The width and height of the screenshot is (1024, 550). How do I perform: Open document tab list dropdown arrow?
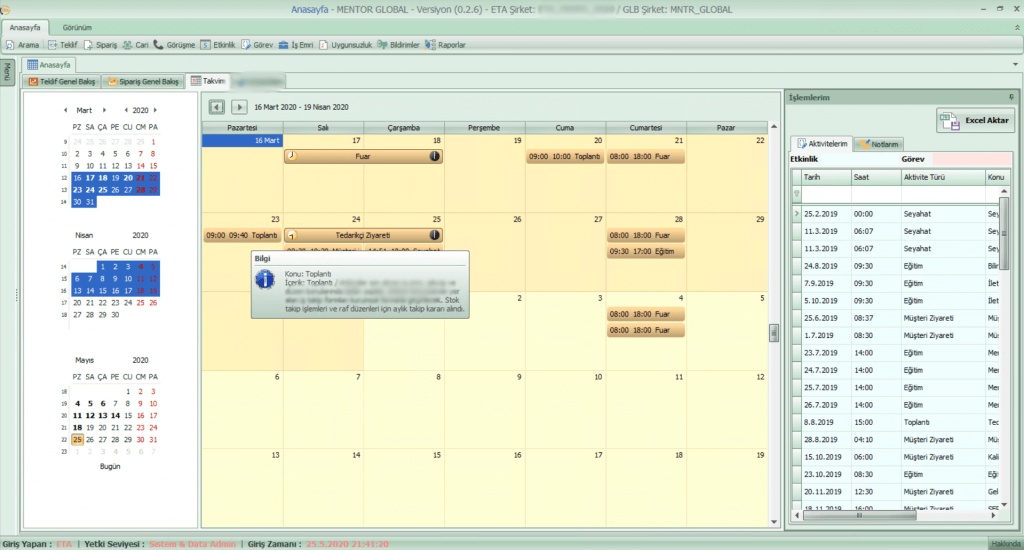1015,64
